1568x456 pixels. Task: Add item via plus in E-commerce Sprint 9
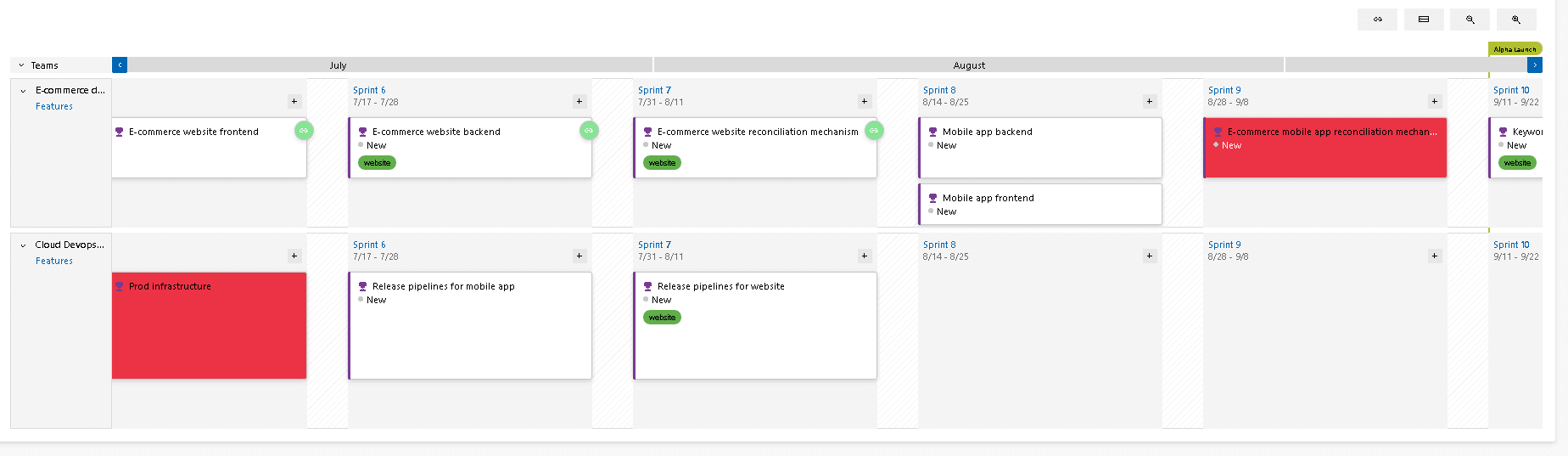[1435, 101]
